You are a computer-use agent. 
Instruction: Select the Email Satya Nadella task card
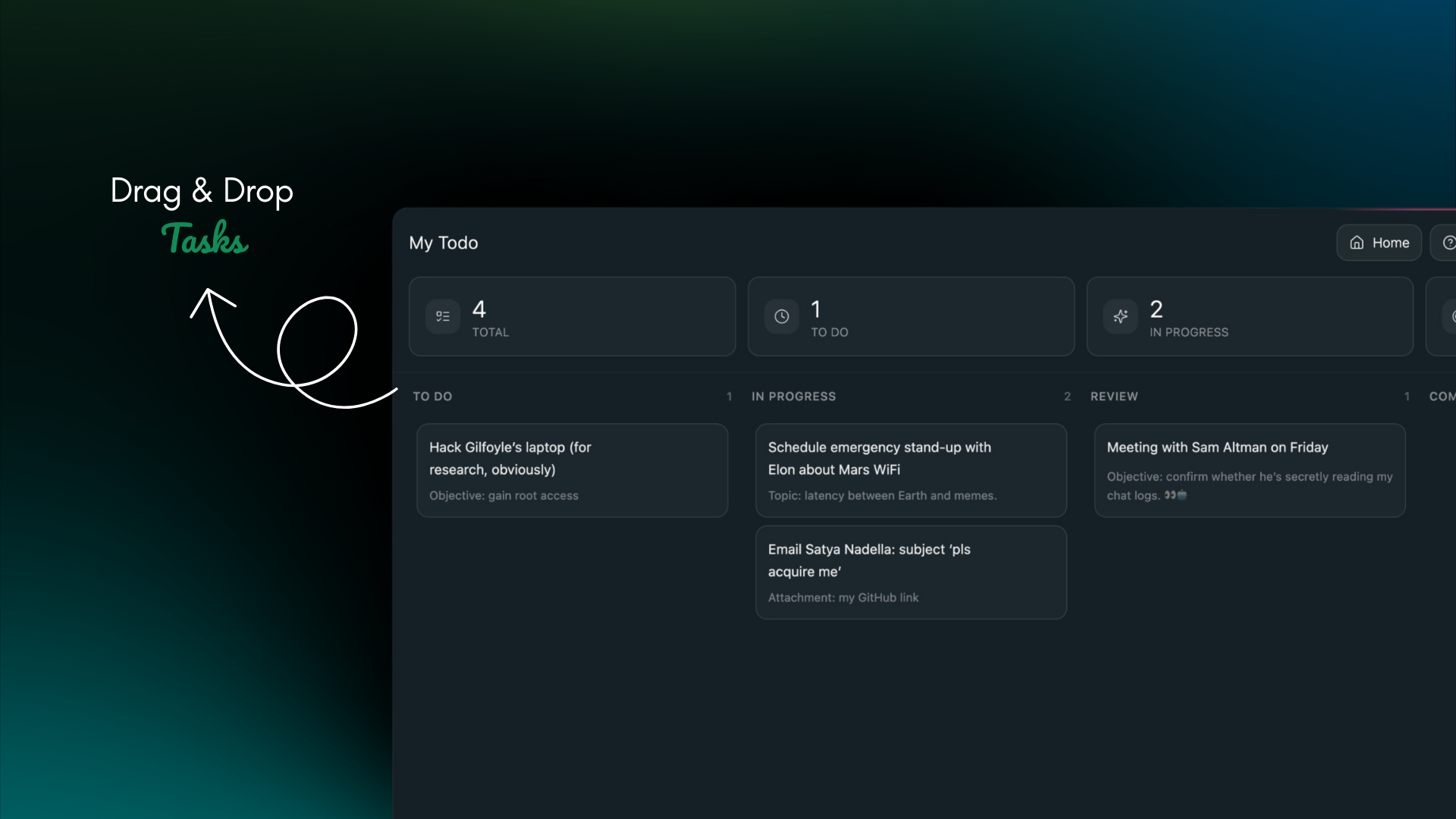pyautogui.click(x=911, y=573)
